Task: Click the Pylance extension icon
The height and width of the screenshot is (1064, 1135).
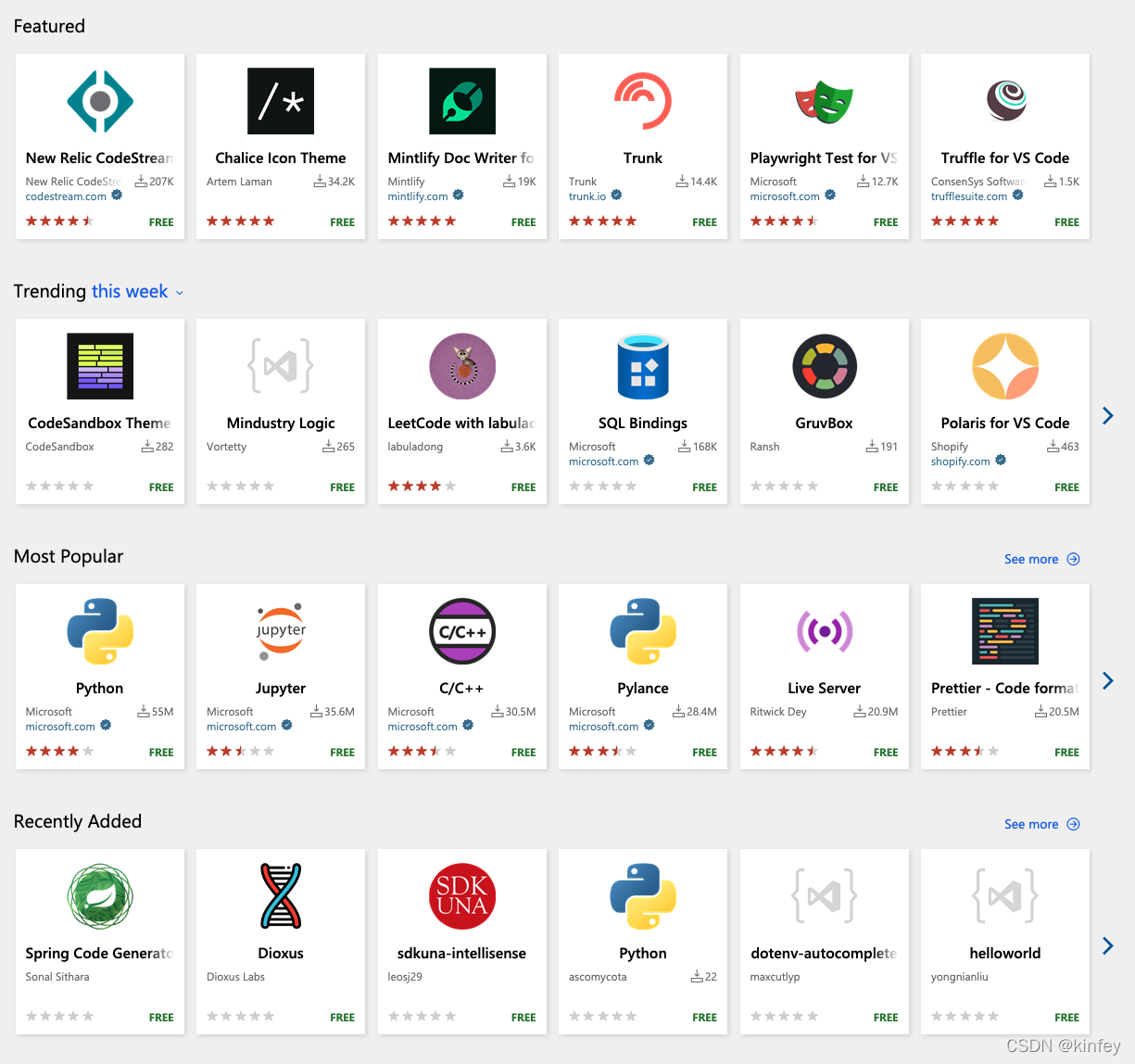Action: point(643,631)
